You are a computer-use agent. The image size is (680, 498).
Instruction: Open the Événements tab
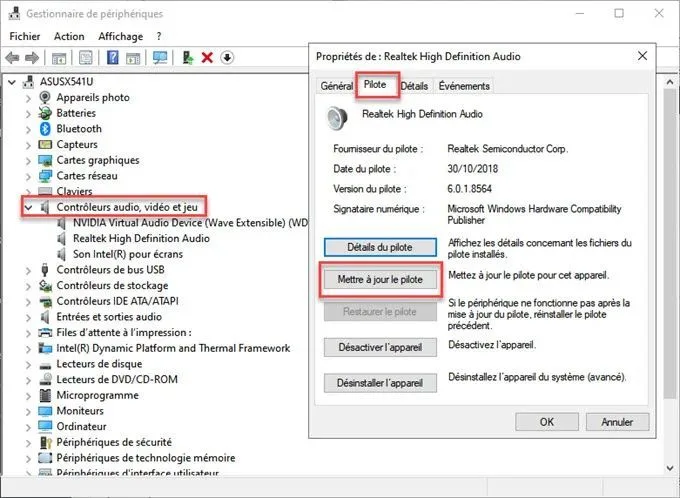click(x=464, y=86)
